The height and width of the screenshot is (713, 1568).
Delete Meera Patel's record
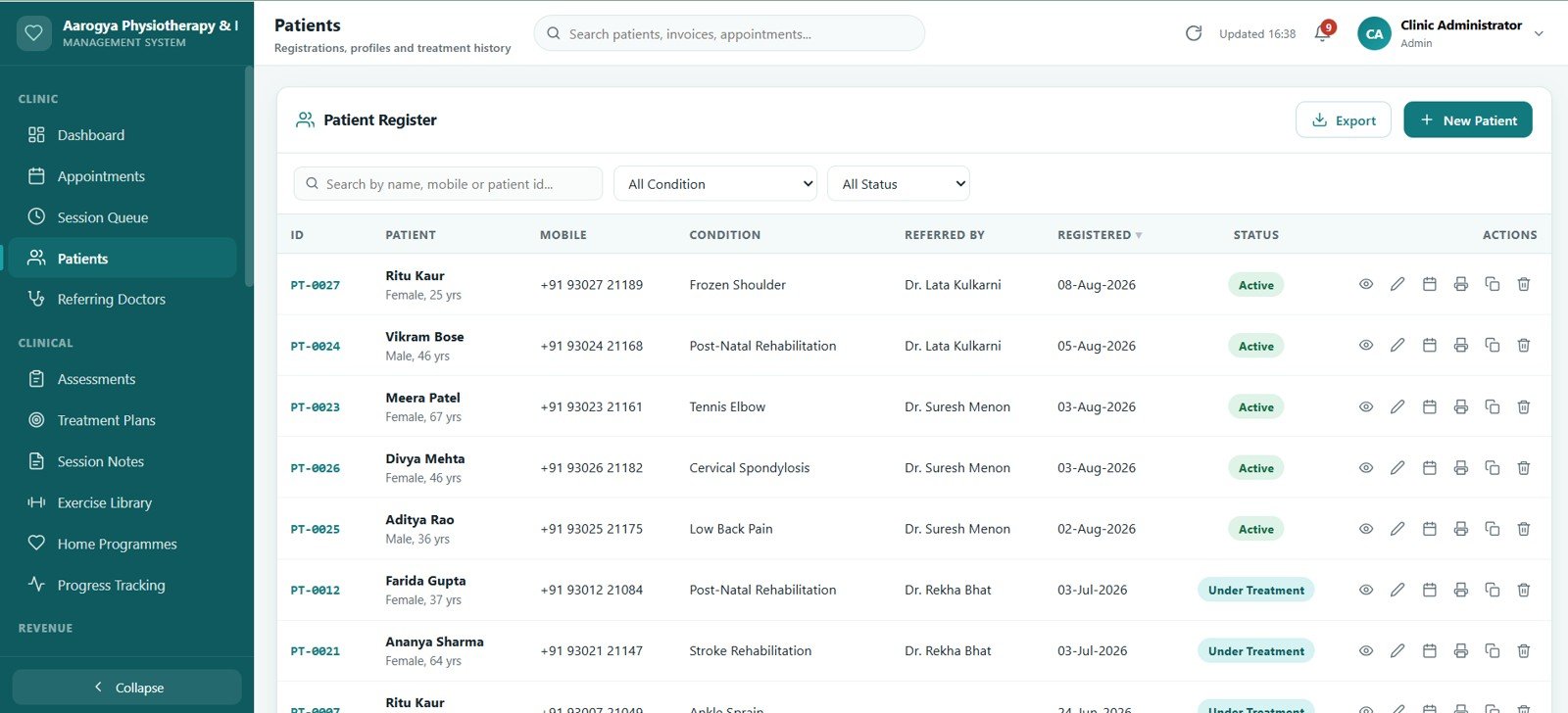[1524, 406]
